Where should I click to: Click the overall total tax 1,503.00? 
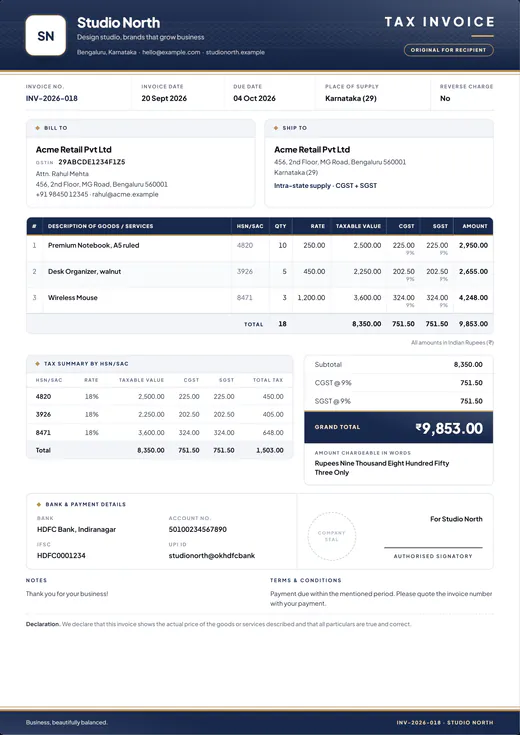(x=270, y=450)
